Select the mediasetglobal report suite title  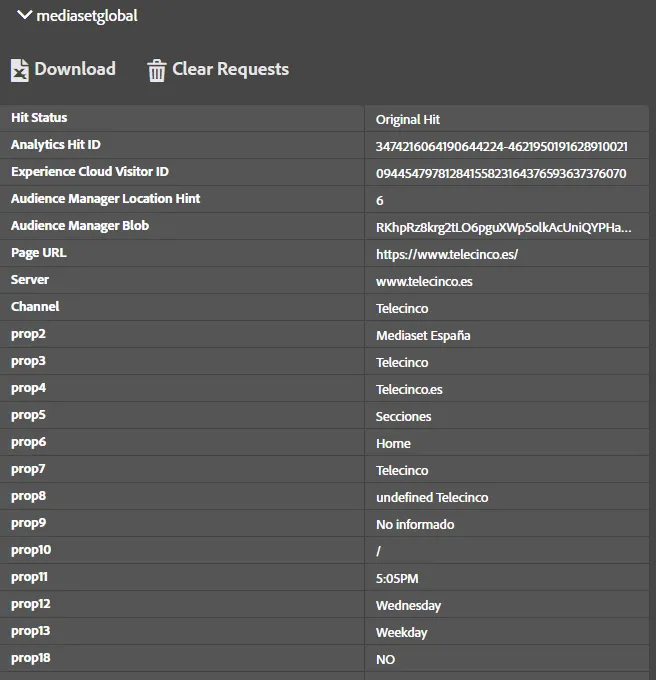pyautogui.click(x=87, y=16)
